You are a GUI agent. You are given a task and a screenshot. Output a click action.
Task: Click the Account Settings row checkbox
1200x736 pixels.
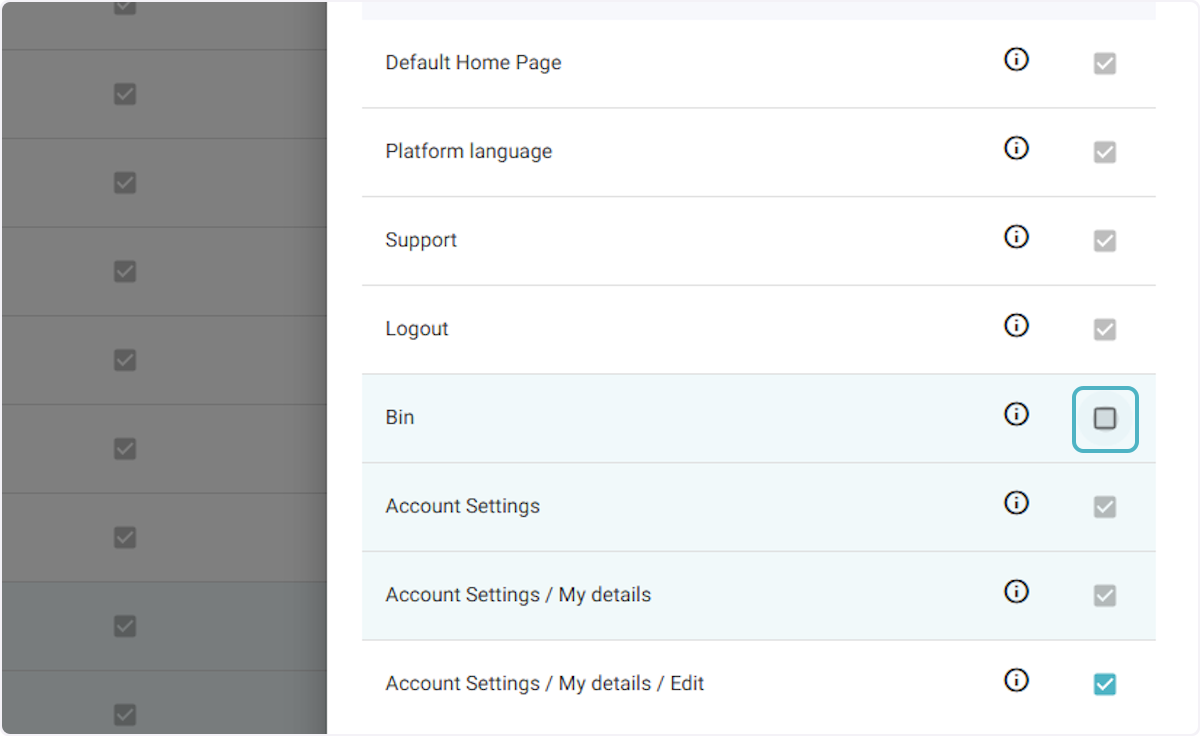pyautogui.click(x=1104, y=507)
